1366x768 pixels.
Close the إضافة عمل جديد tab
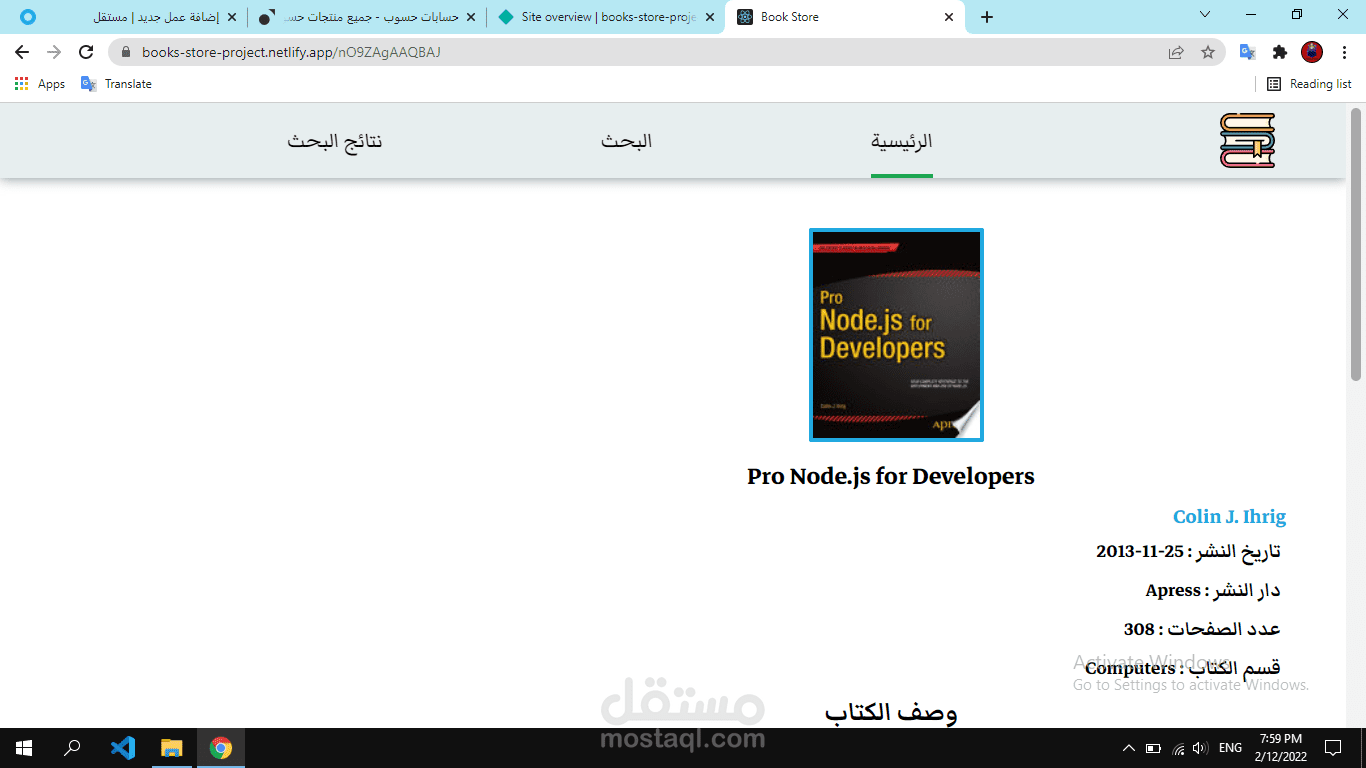(231, 17)
